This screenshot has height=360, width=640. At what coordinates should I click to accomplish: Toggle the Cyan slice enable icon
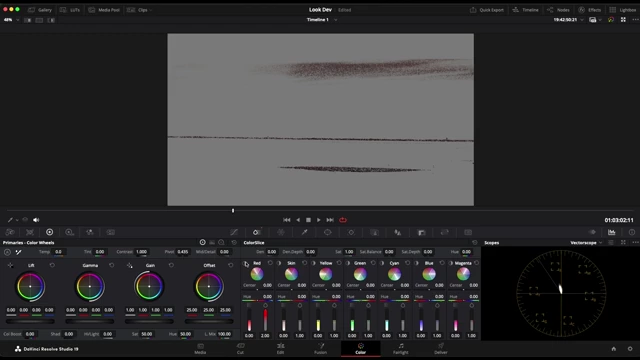[382, 263]
